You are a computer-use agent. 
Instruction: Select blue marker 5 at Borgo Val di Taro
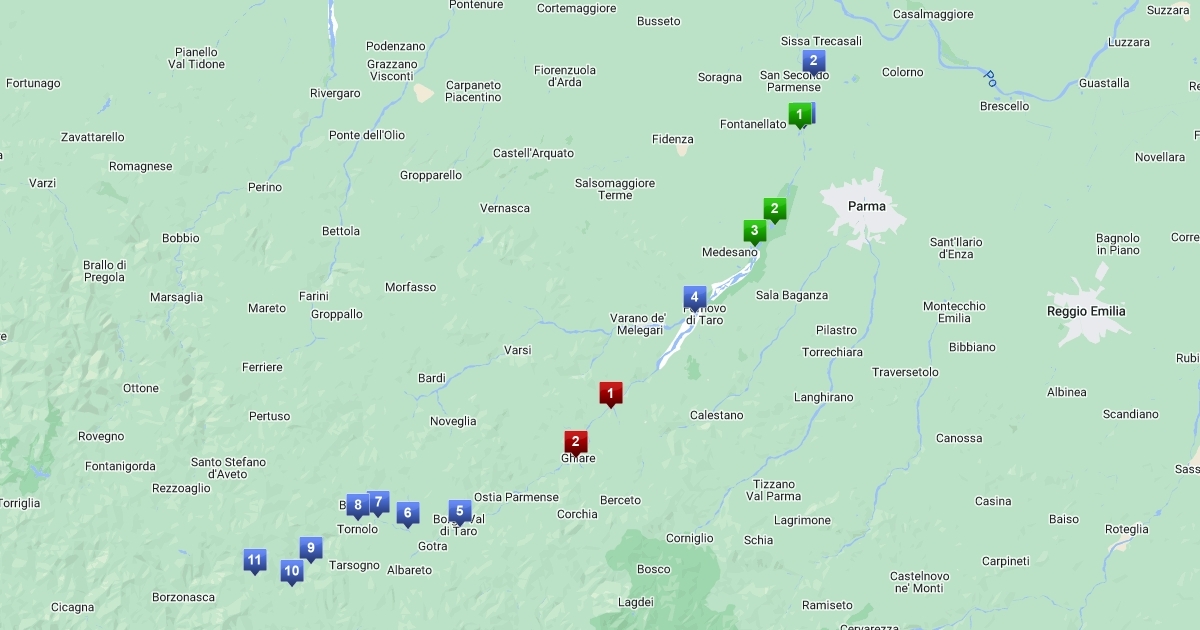(459, 511)
